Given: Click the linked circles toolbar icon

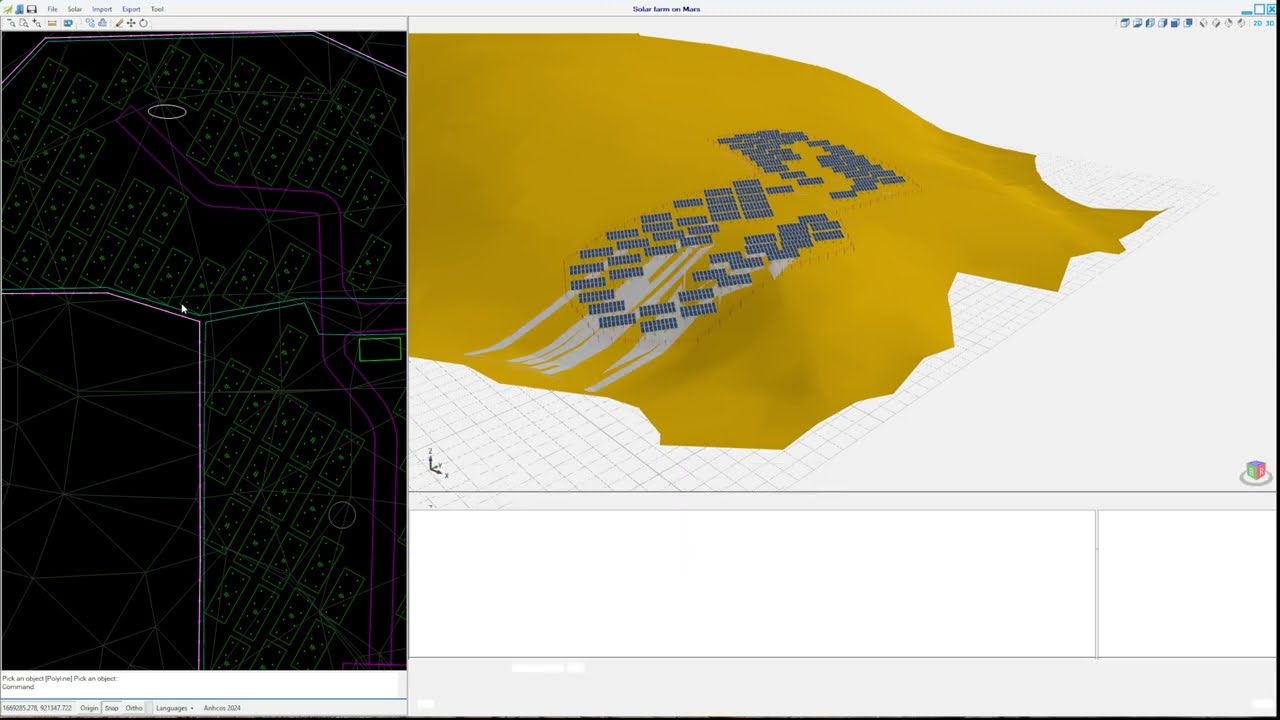Looking at the screenshot, I should [90, 23].
